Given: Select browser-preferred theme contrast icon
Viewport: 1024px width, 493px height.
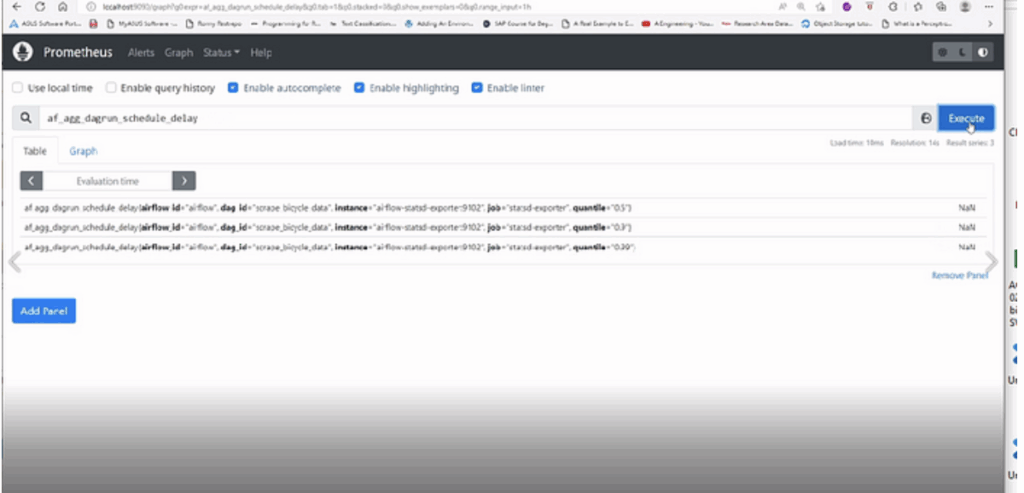Looking at the screenshot, I should (982, 53).
